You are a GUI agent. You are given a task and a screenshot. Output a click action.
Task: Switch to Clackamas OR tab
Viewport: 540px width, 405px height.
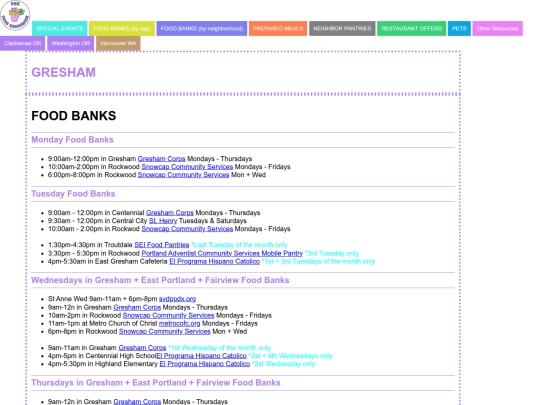click(x=22, y=43)
